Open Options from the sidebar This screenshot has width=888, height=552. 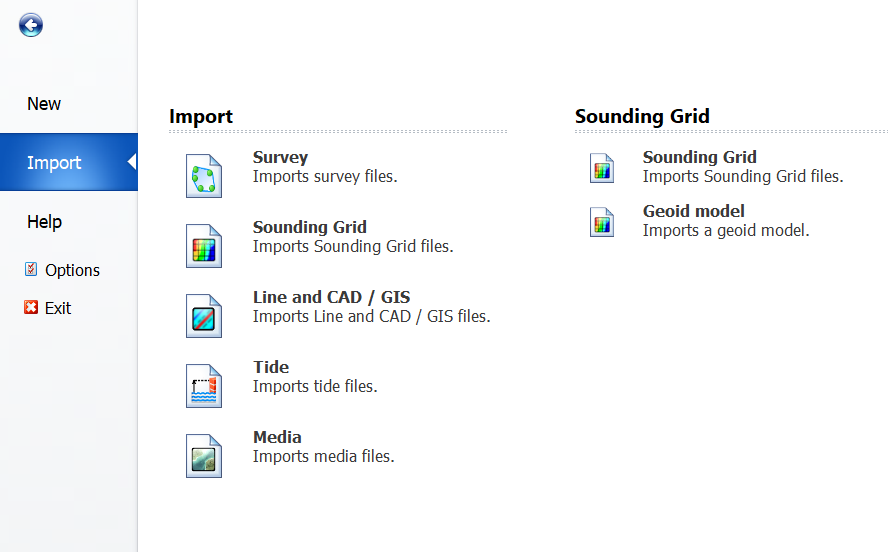pos(72,270)
